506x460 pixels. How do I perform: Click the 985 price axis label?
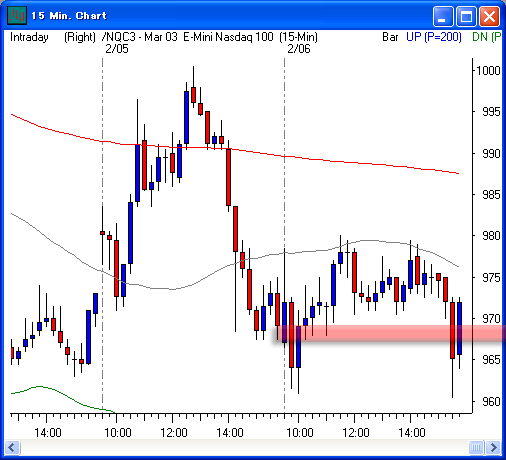pyautogui.click(x=491, y=195)
